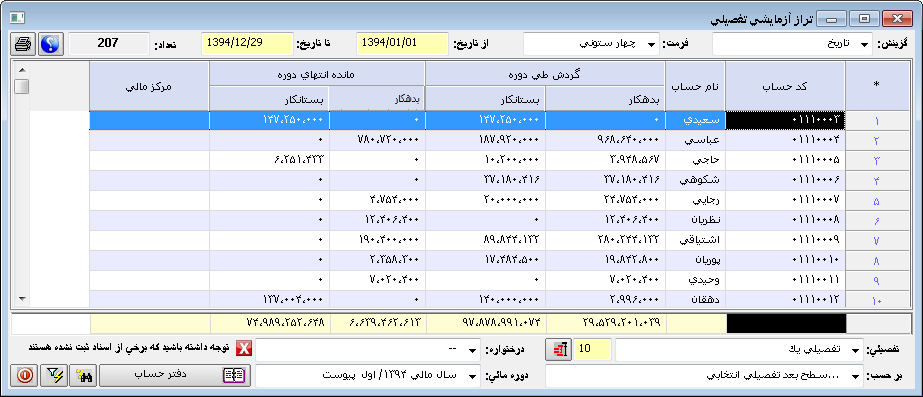Click account code cell in حاجي row

coord(785,161)
